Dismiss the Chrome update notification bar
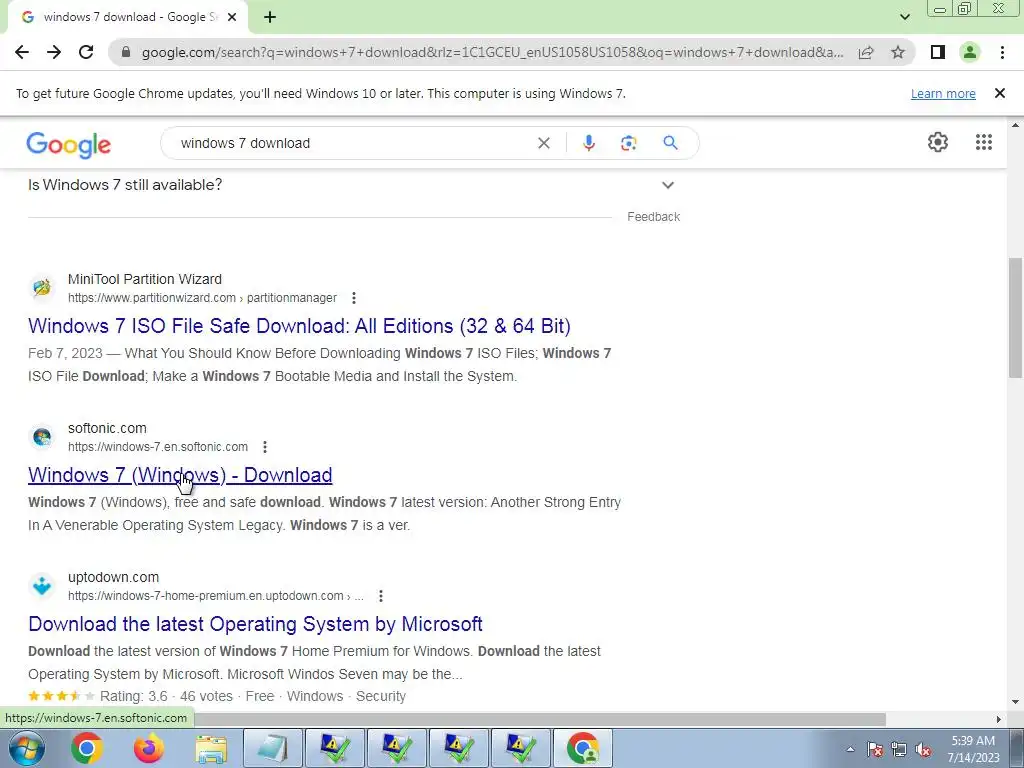The image size is (1024, 768). tap(999, 93)
